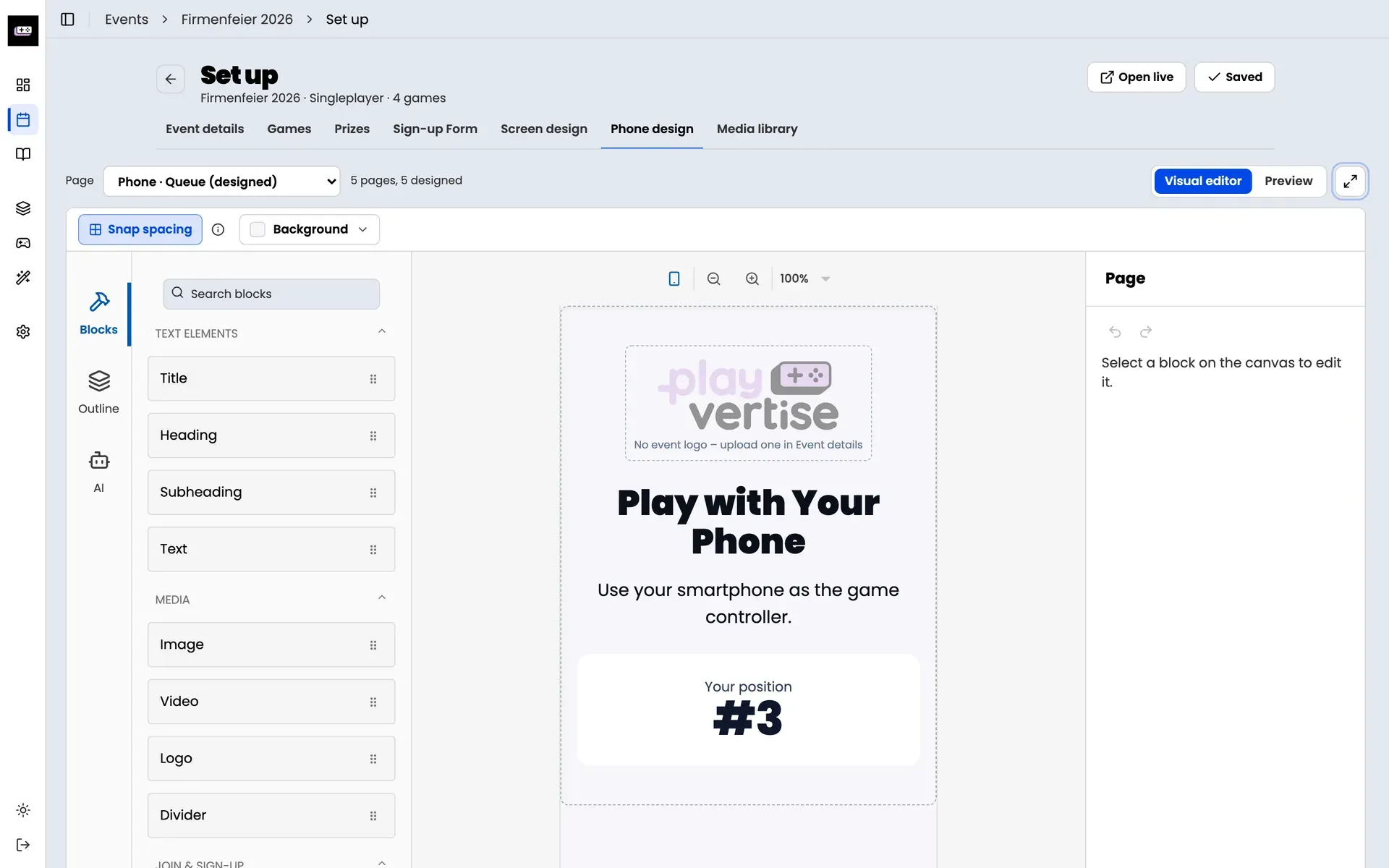Viewport: 1389px width, 868px height.
Task: Select the Outline panel
Action: [99, 393]
